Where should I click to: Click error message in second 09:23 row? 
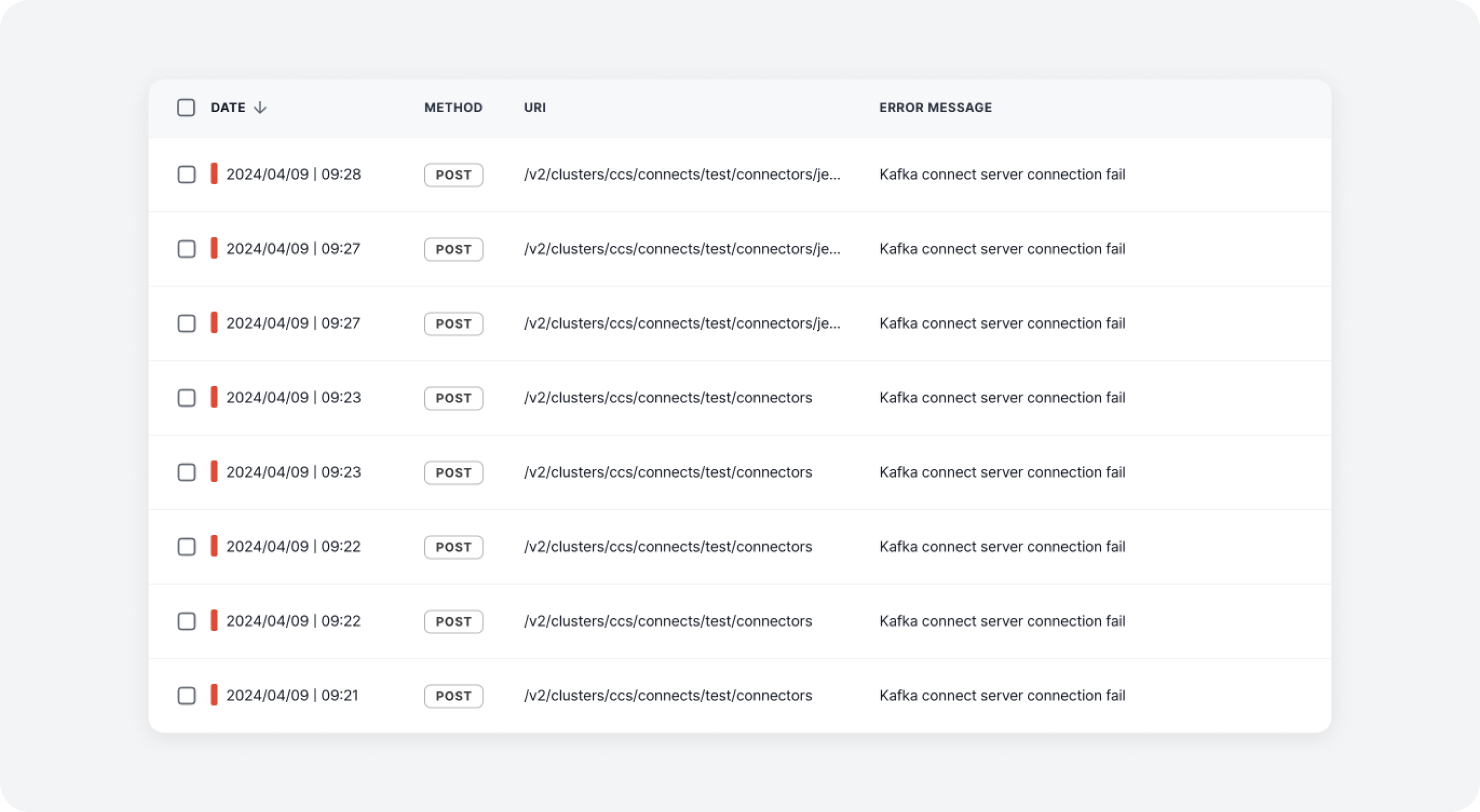tap(1002, 472)
